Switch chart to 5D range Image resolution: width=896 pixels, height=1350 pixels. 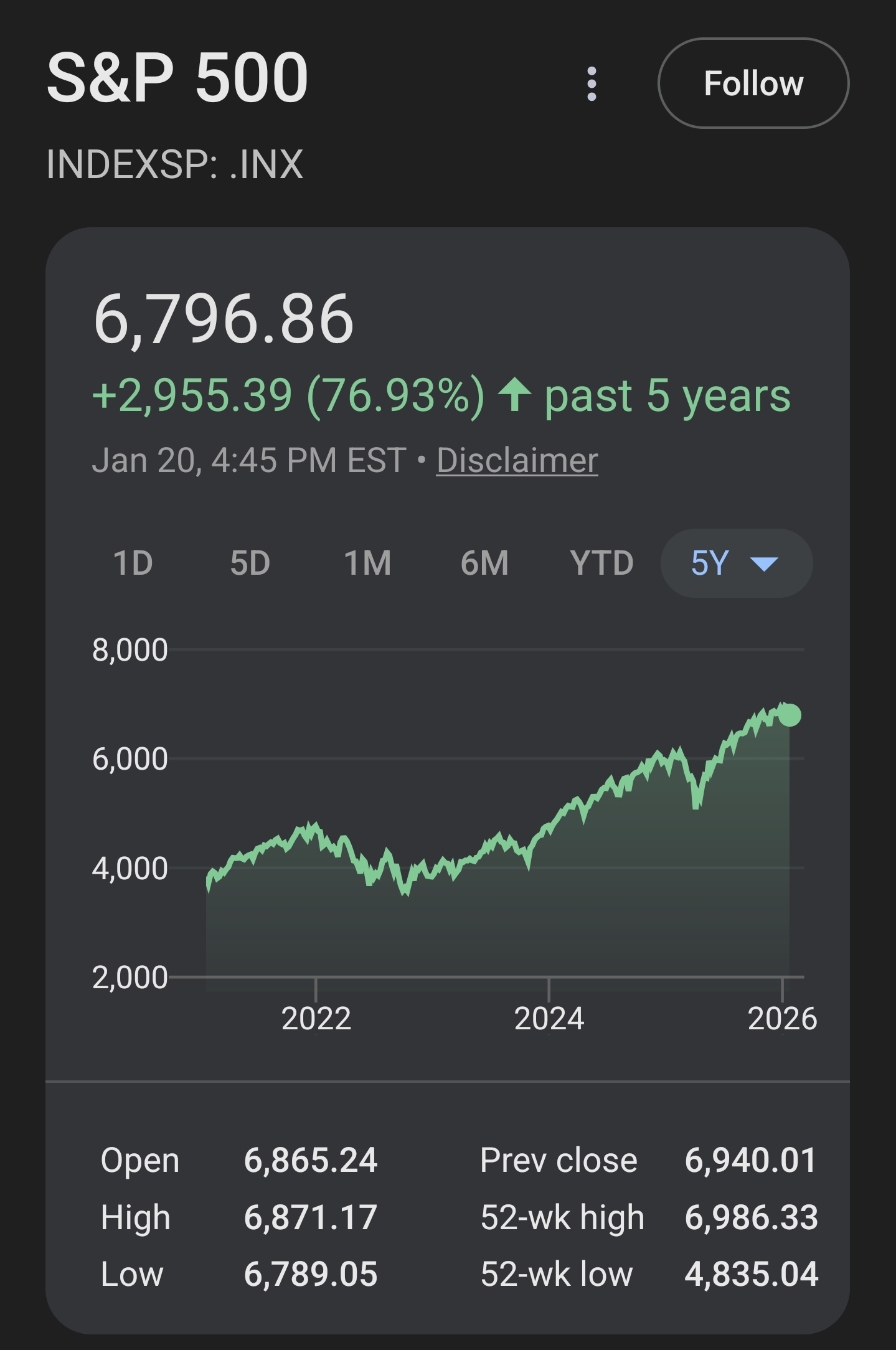pos(250,563)
